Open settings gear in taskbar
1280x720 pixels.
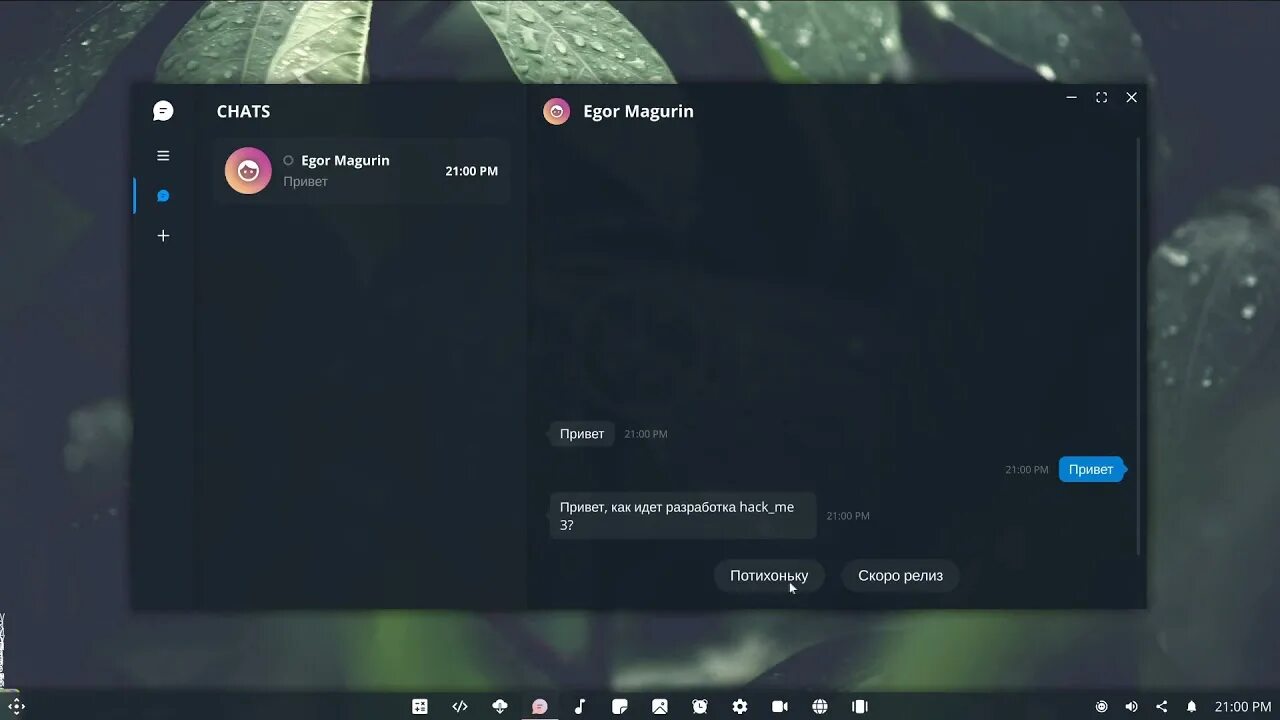740,706
